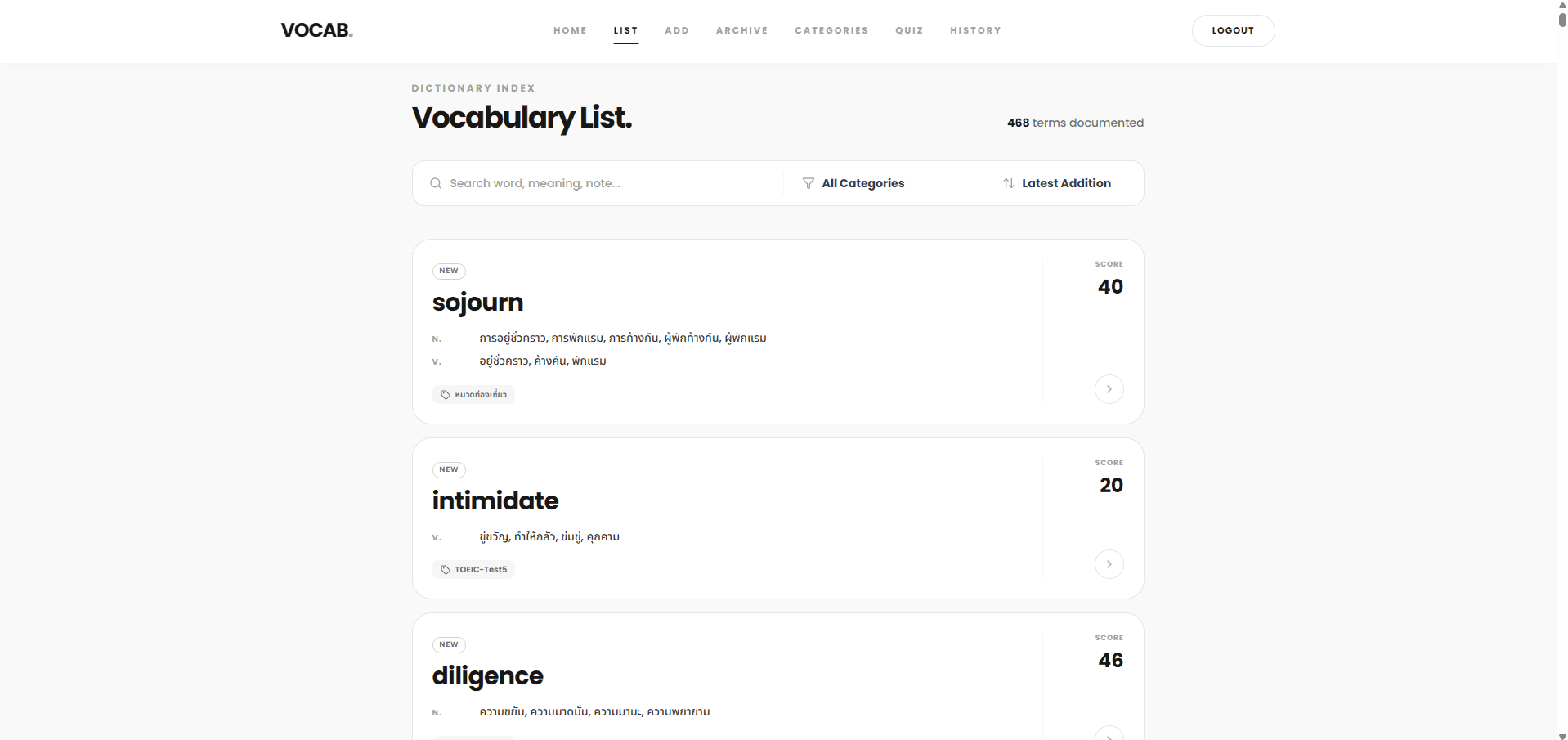Switch to the Add tab
The image size is (1568, 740).
677,30
